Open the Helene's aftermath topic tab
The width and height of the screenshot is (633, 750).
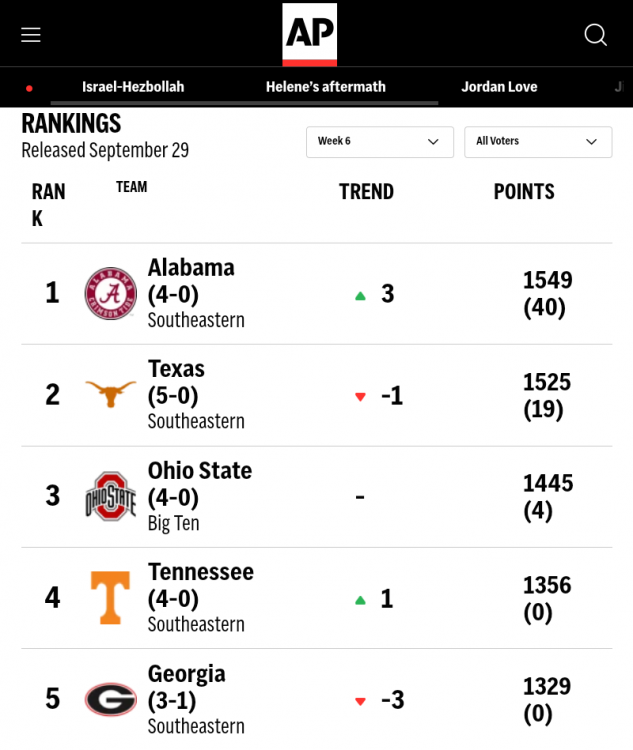[326, 87]
